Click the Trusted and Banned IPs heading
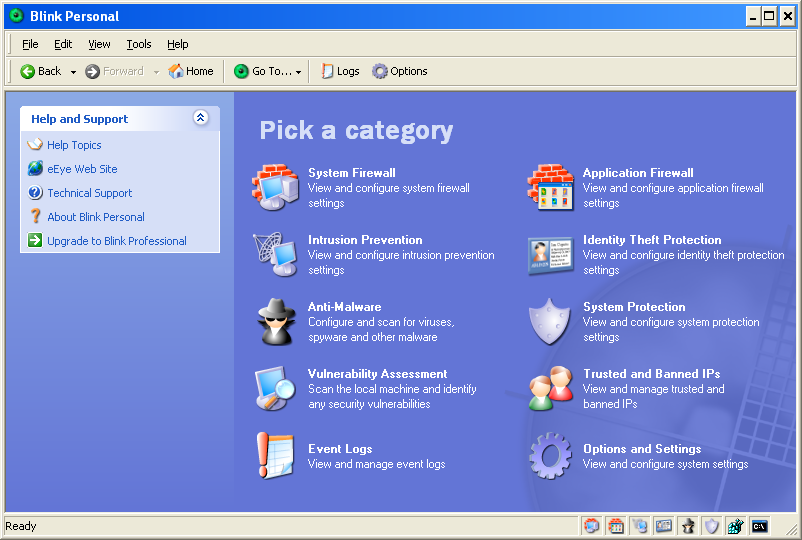 652,373
